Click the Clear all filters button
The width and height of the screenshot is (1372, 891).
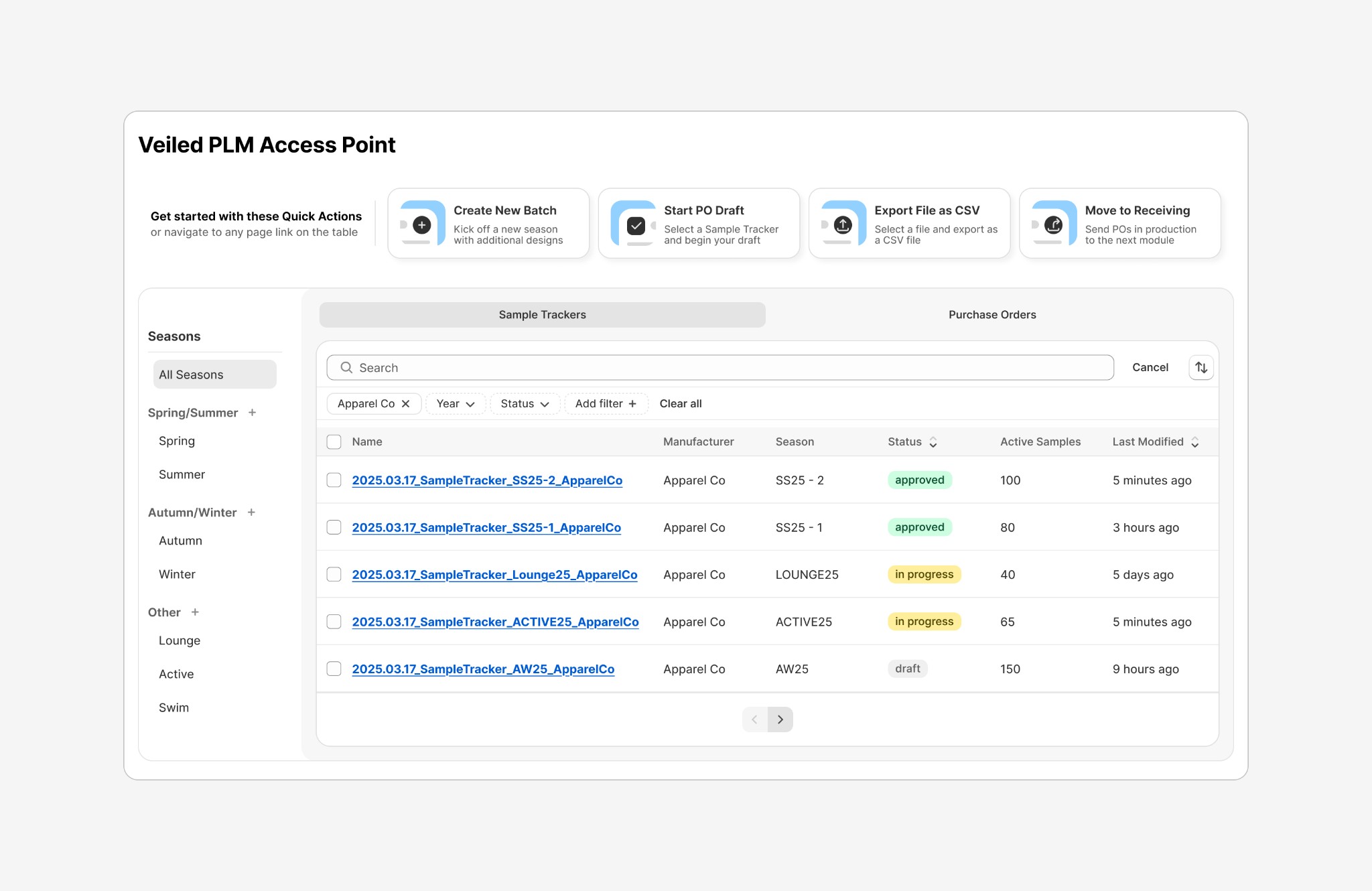pos(681,404)
